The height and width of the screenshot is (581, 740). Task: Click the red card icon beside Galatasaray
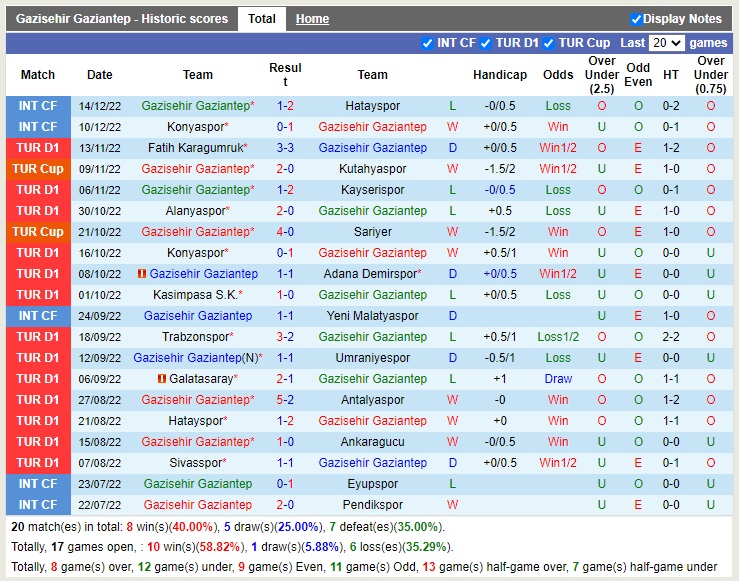(x=162, y=379)
